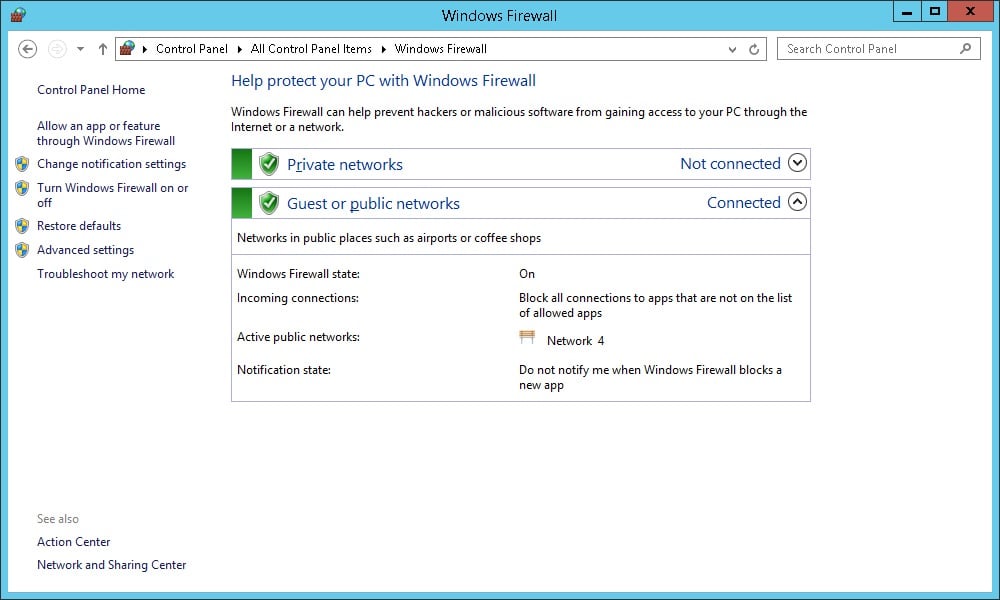This screenshot has width=1000, height=600.
Task: Open Advanced settings
Action: coord(85,250)
